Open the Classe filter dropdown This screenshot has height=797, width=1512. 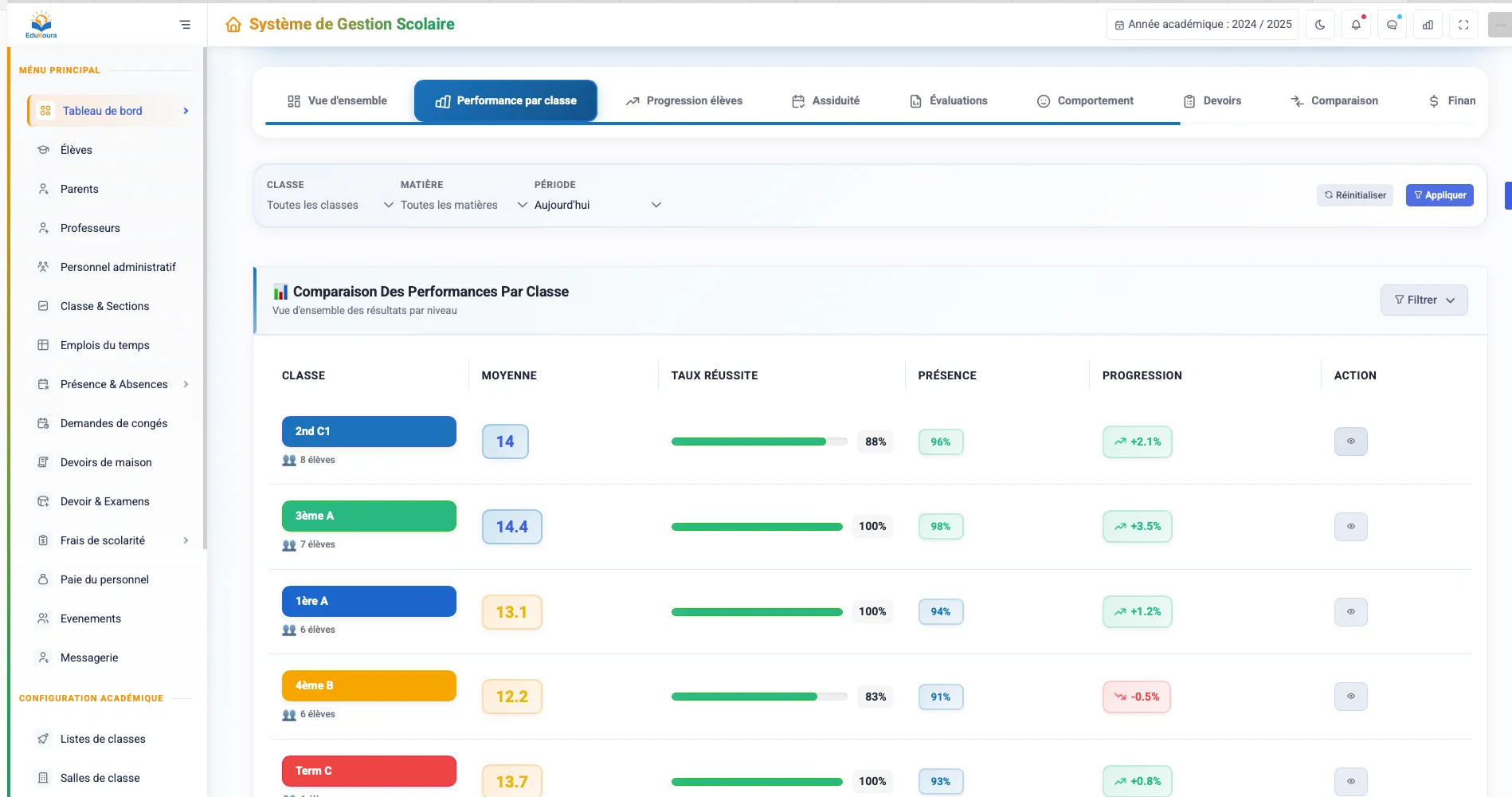click(x=330, y=205)
